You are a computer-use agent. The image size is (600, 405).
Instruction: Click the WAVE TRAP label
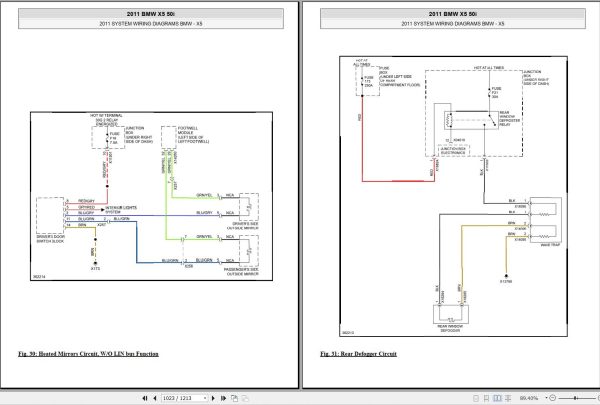pos(550,245)
